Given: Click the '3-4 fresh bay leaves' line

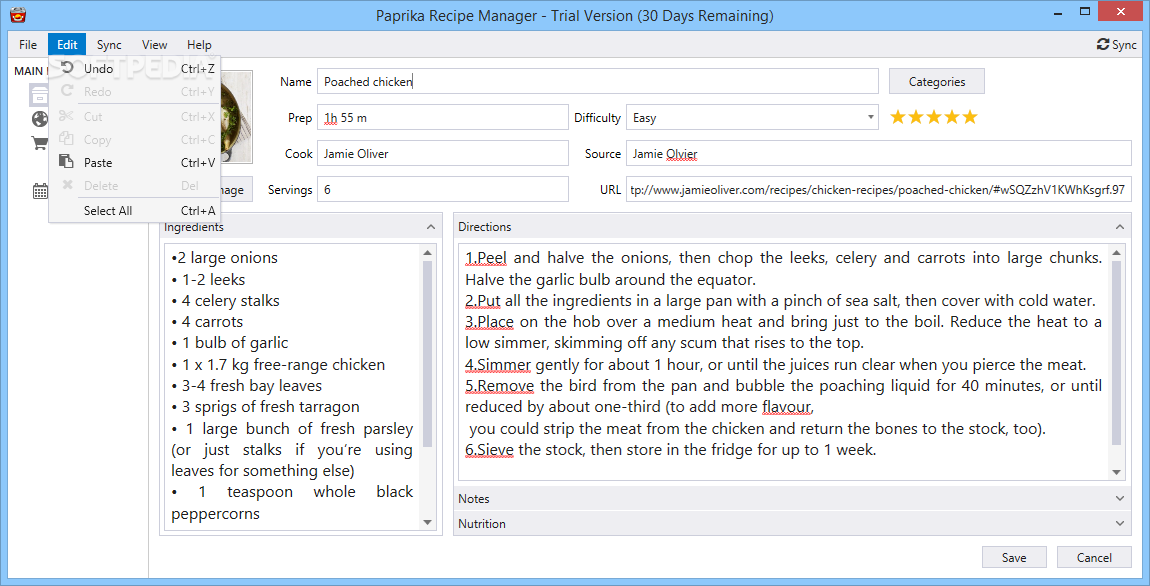Looking at the screenshot, I should (246, 386).
